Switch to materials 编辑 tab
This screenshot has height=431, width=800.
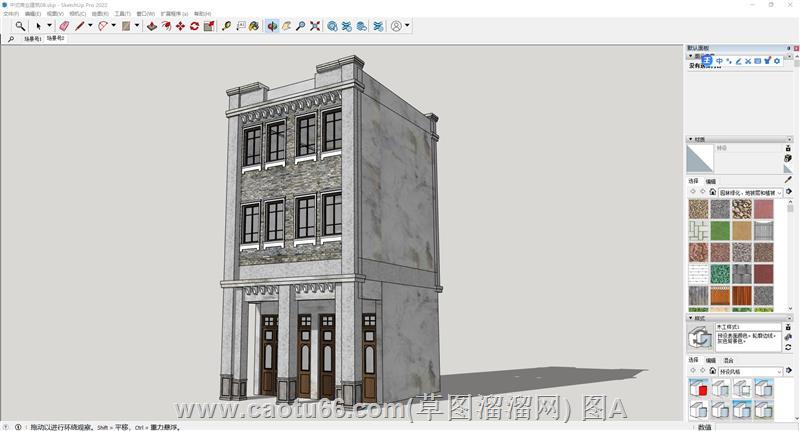711,181
